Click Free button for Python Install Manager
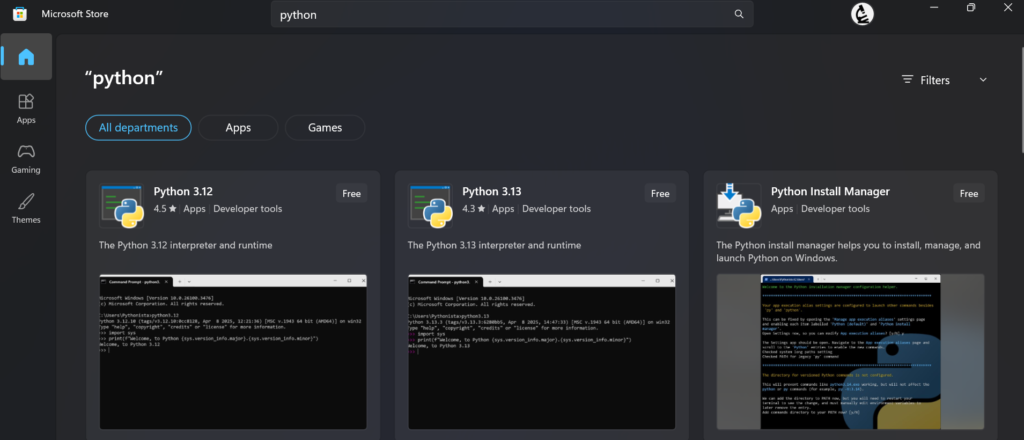 969,193
